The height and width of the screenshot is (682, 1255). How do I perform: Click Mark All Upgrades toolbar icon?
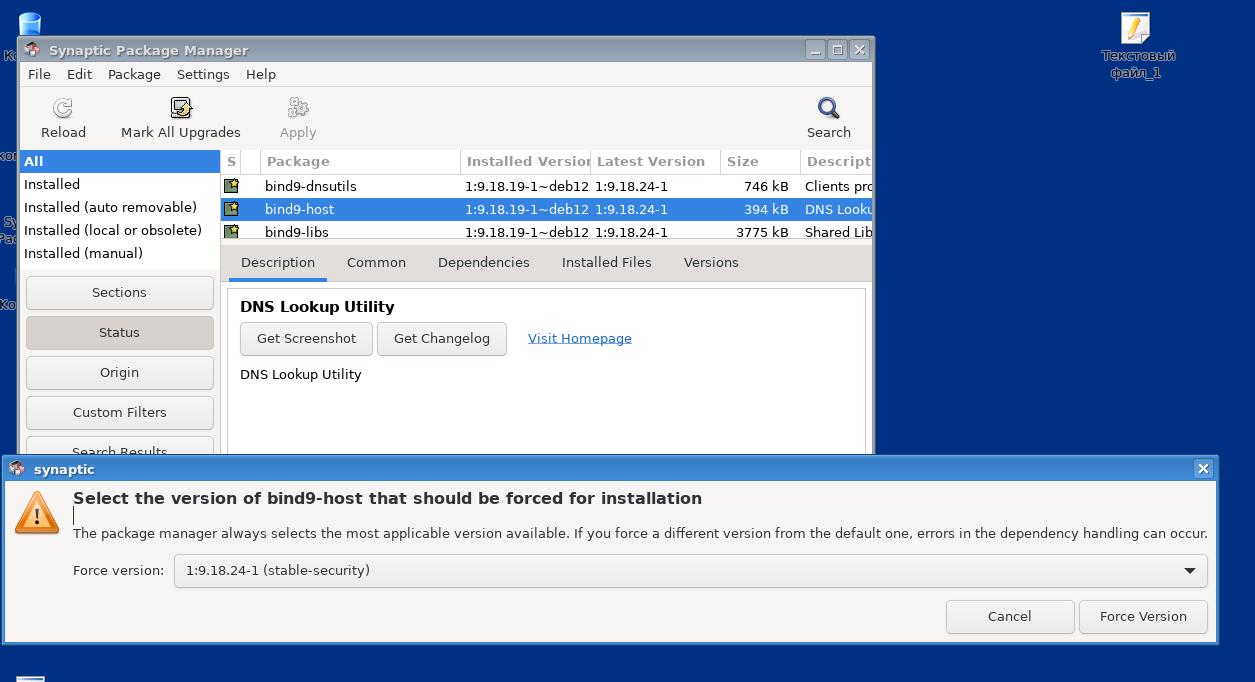(181, 108)
